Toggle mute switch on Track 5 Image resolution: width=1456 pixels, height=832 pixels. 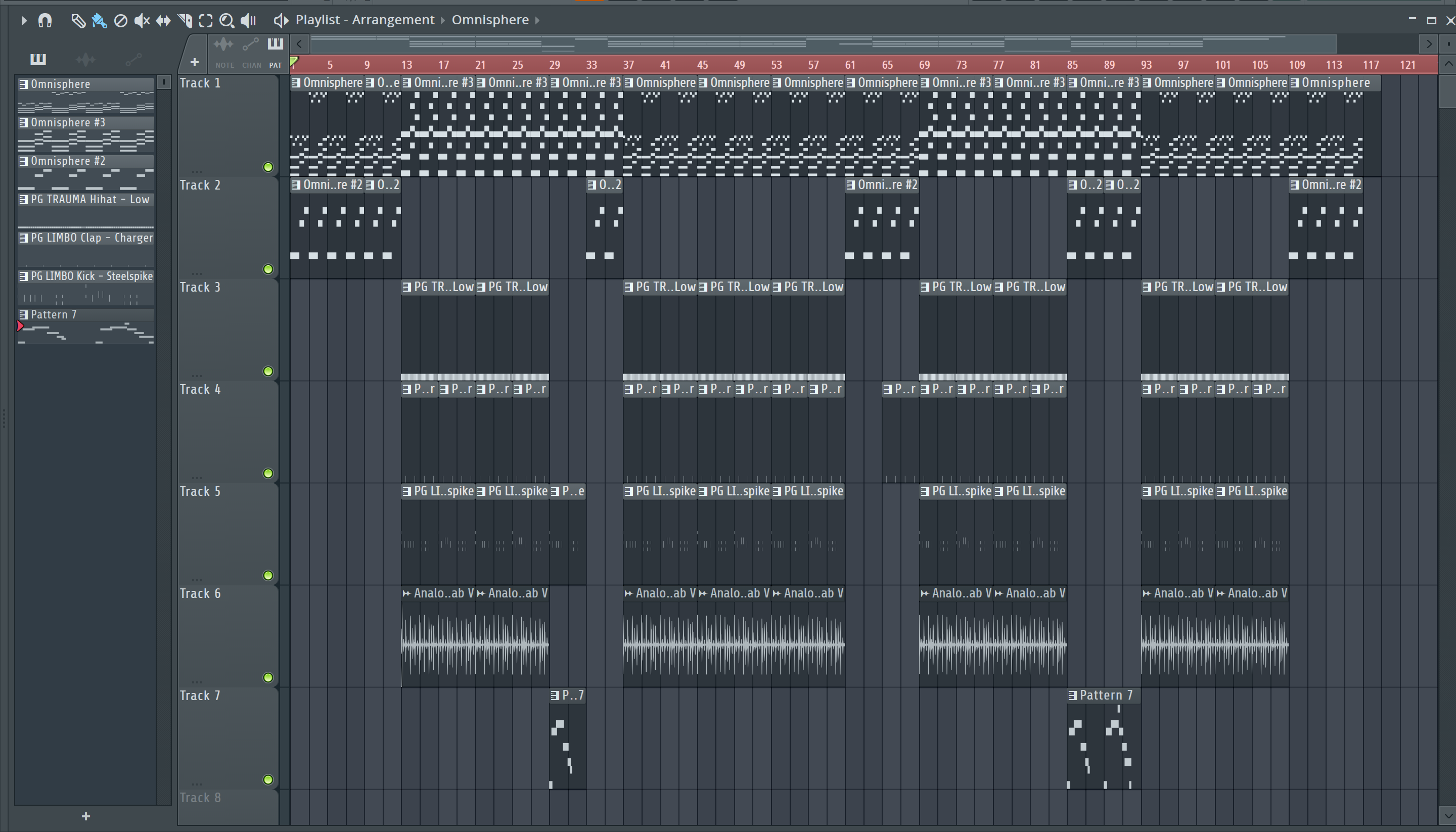coord(268,575)
